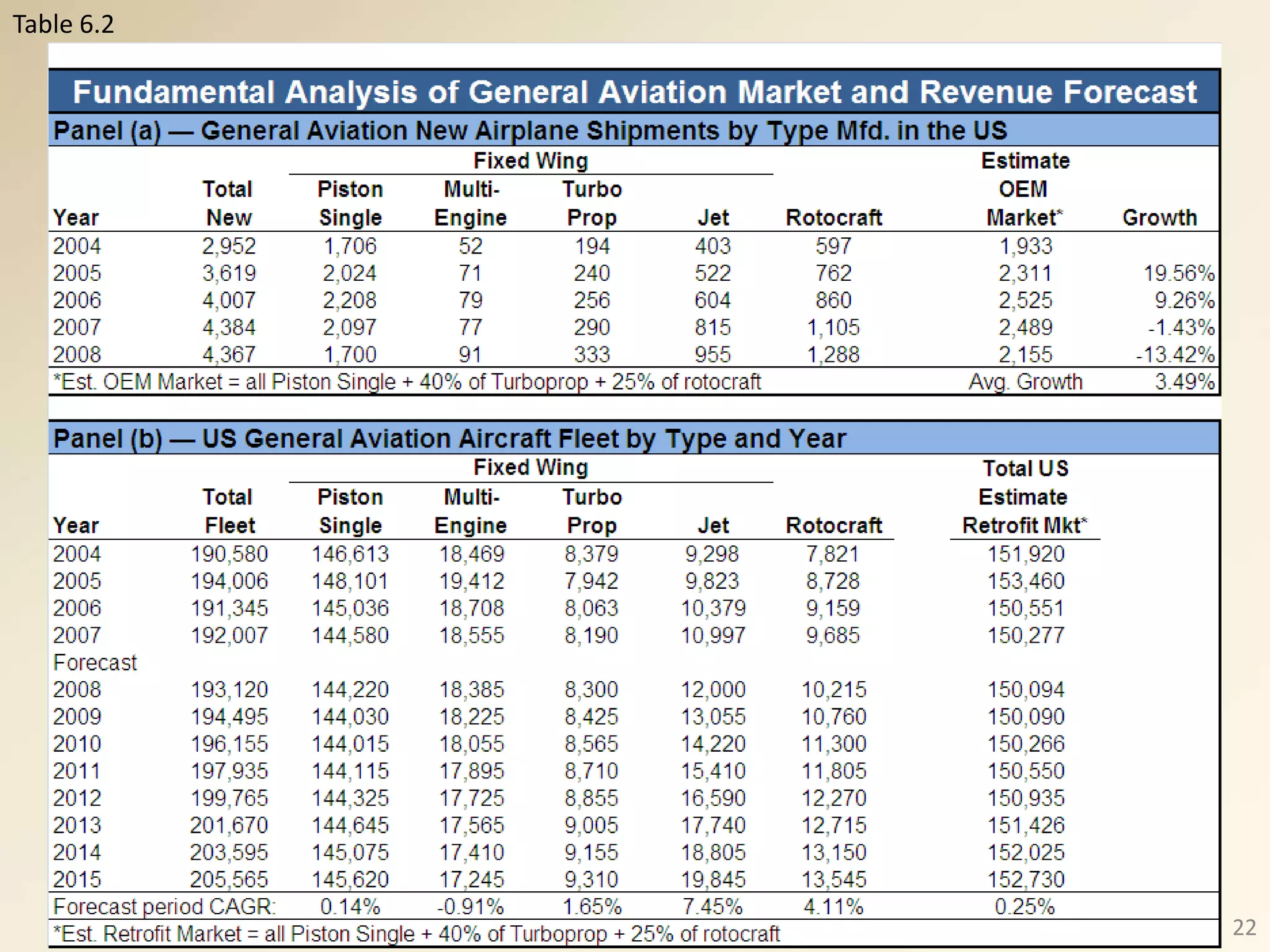Image resolution: width=1270 pixels, height=952 pixels.
Task: Click the Rotocraft header in Panel (a)
Action: 833,218
